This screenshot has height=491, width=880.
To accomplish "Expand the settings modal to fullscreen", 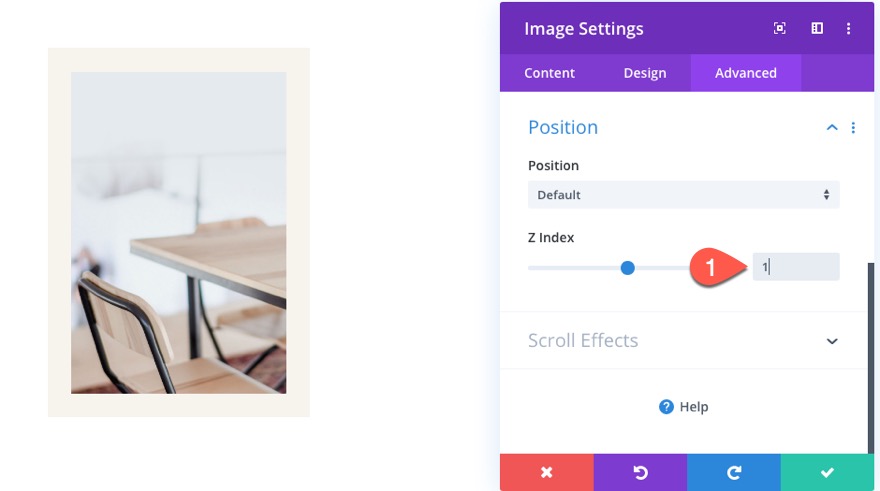I will (x=780, y=29).
